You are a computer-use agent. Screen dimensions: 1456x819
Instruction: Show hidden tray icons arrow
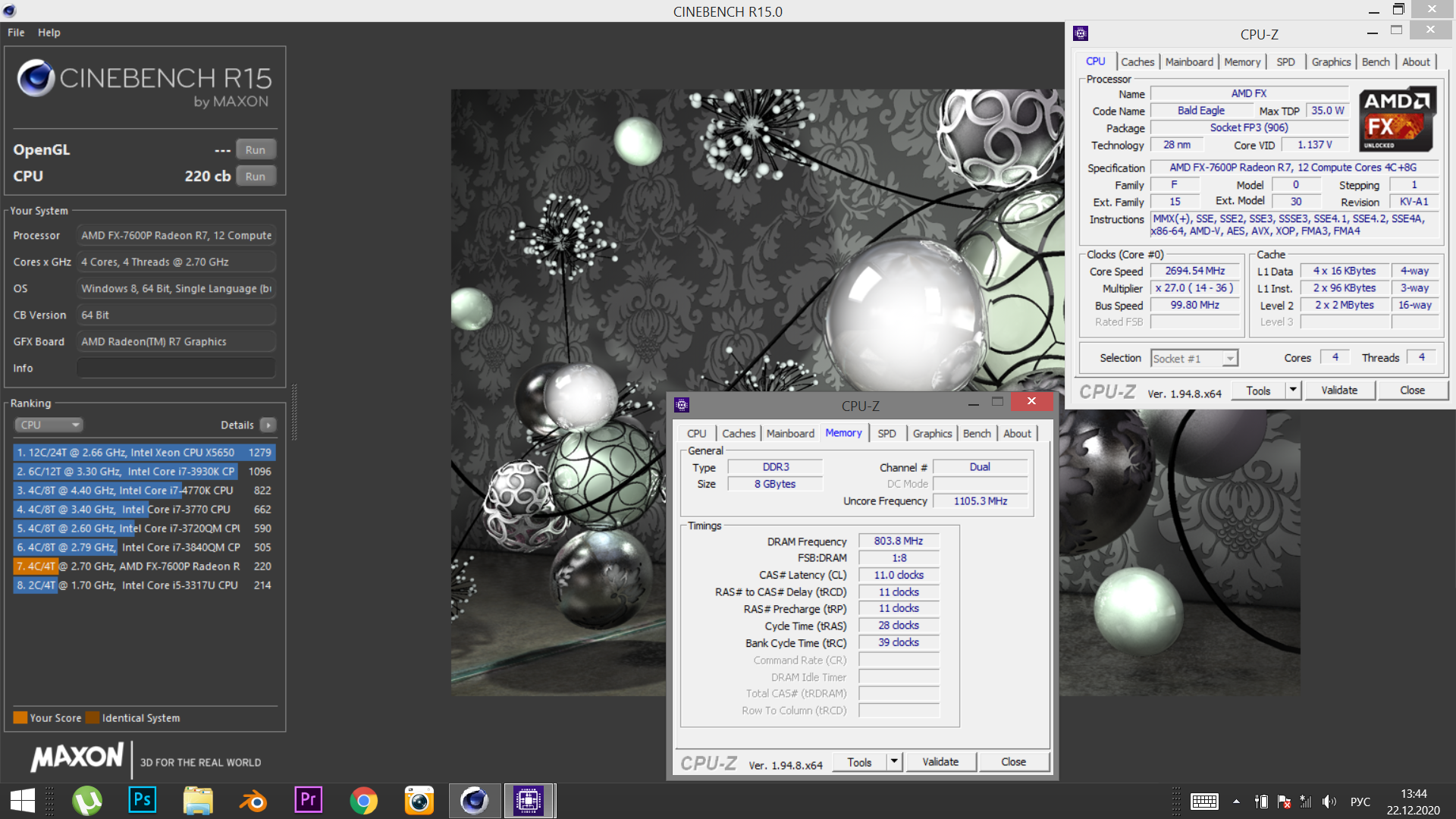1236,802
